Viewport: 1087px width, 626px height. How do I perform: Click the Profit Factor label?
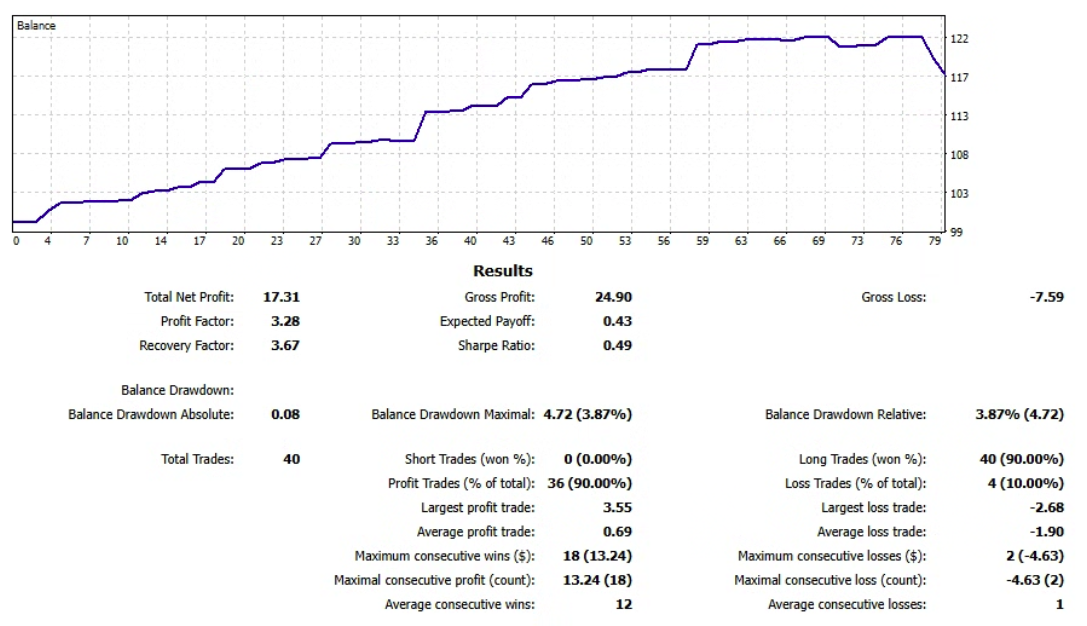197,322
